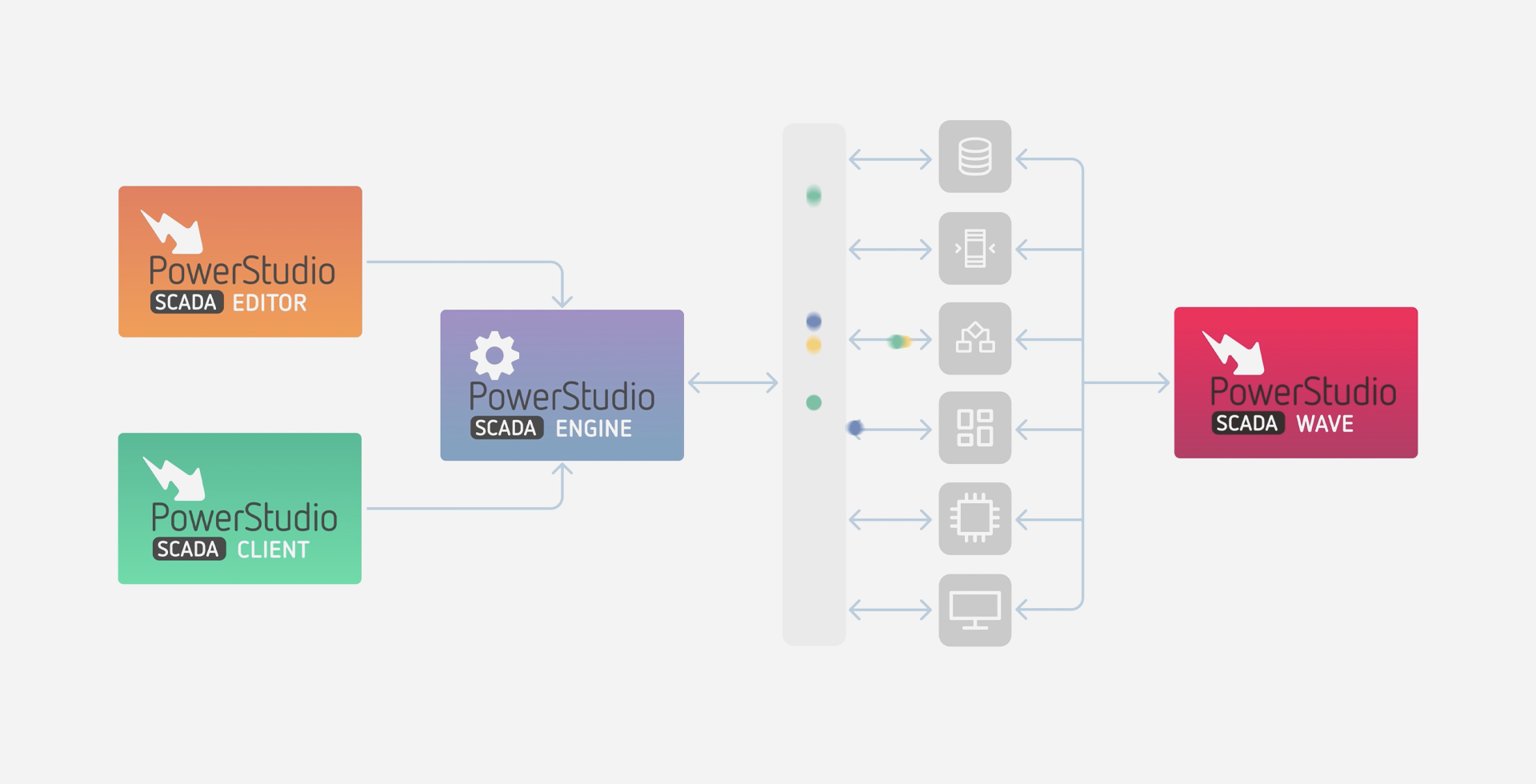Viewport: 1536px width, 784px height.
Task: Select the processor chip icon tile
Action: click(975, 518)
